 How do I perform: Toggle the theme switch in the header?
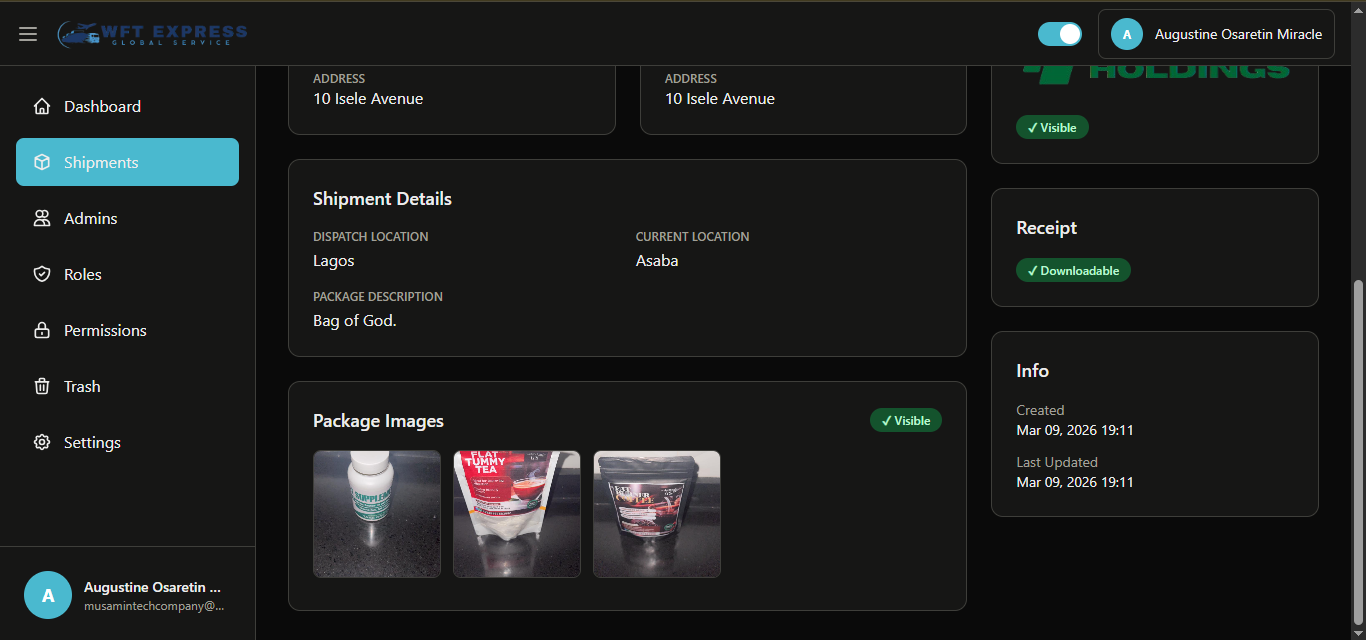(x=1059, y=33)
